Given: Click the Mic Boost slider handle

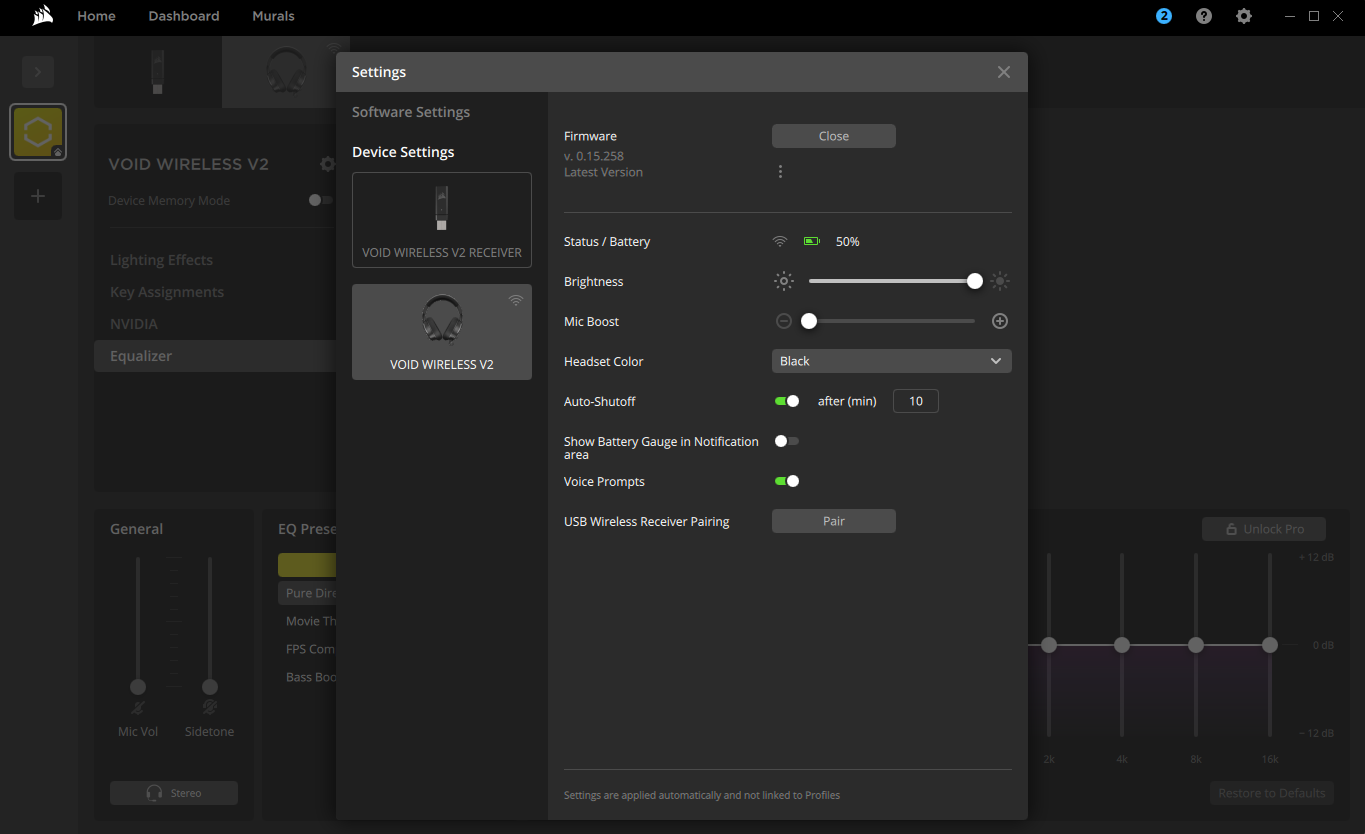Looking at the screenshot, I should point(809,322).
